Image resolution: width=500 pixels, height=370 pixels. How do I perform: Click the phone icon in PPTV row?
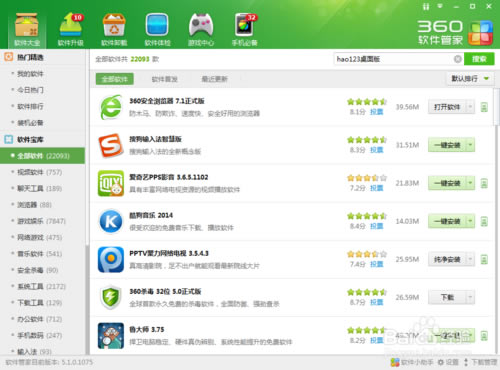pos(484,259)
